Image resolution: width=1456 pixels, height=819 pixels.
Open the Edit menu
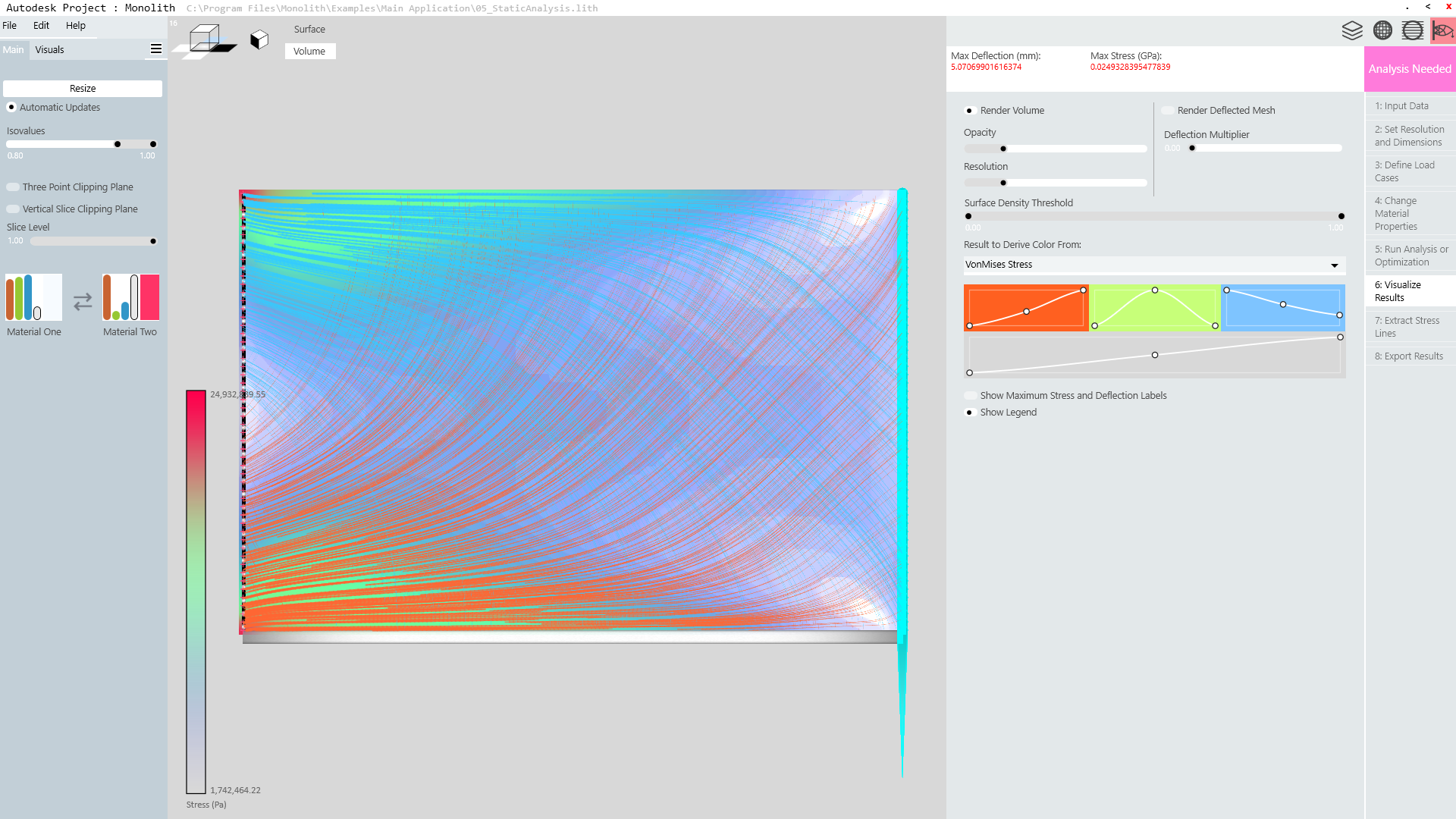click(x=41, y=25)
